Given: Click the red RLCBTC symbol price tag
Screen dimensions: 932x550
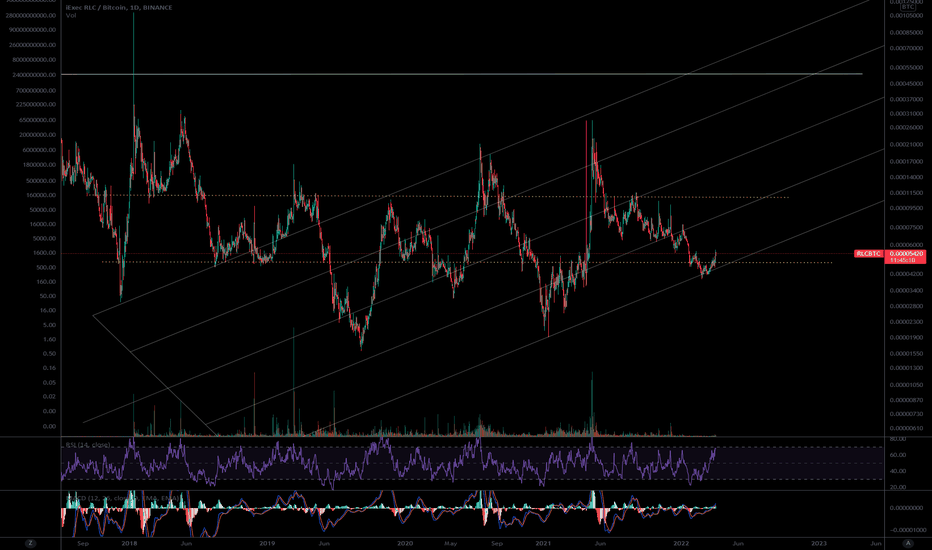Looking at the screenshot, I should pos(869,254).
